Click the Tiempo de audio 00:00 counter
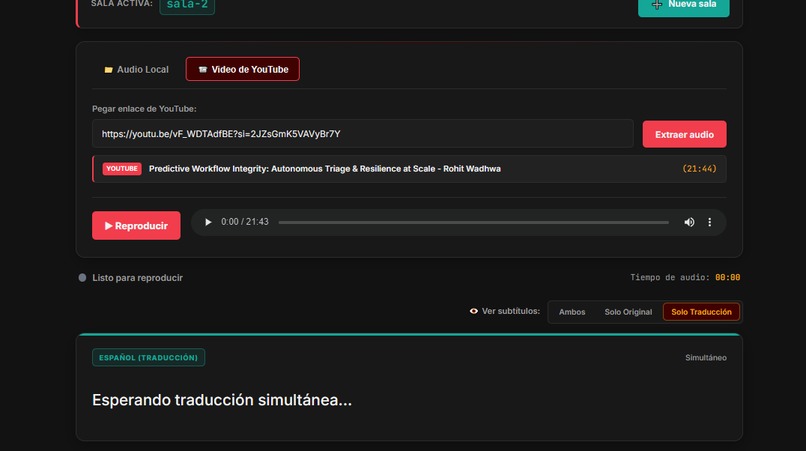The image size is (806, 451). 685,277
